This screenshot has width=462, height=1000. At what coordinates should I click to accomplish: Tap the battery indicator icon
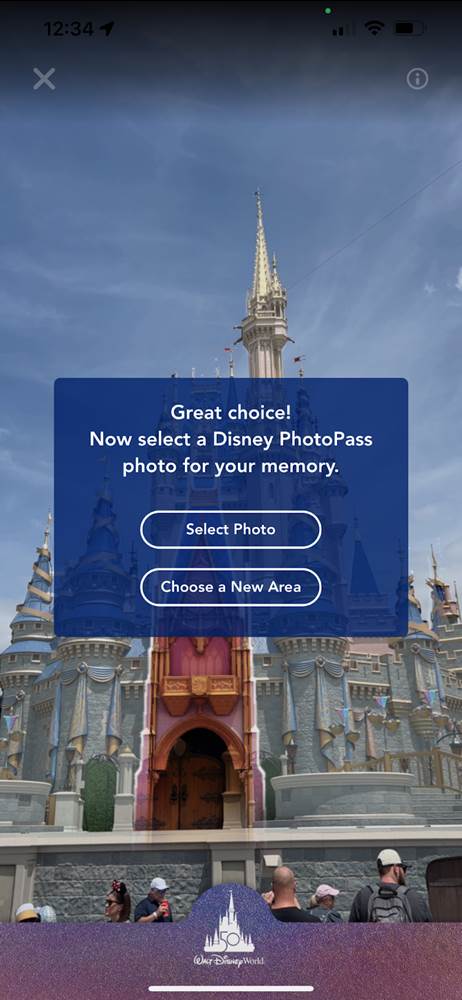pyautogui.click(x=409, y=29)
